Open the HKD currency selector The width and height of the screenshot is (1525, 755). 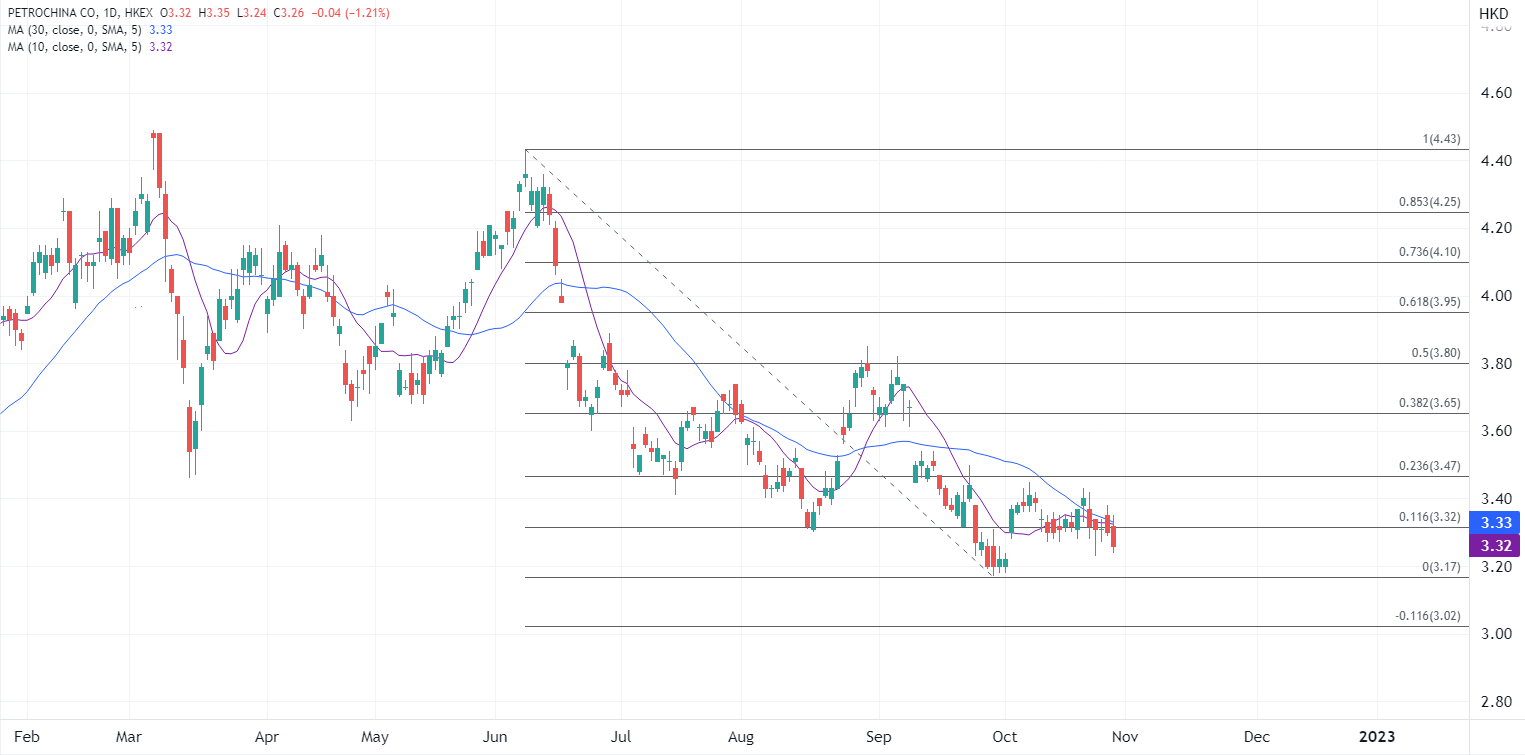(1493, 13)
